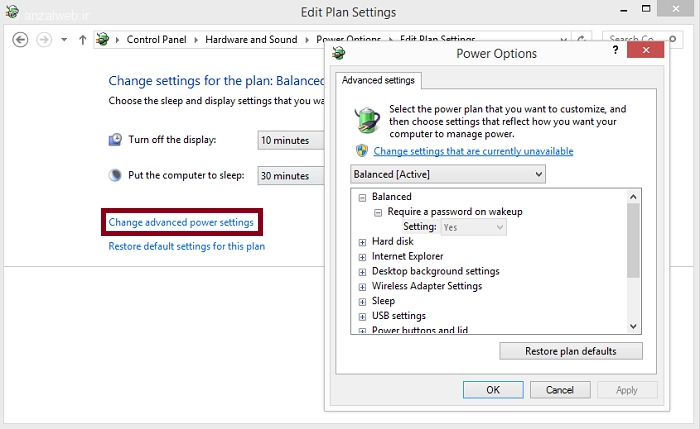Screen dimensions: 700x429
Task: Click the shield icon beside unavailable settings link
Action: 362,150
